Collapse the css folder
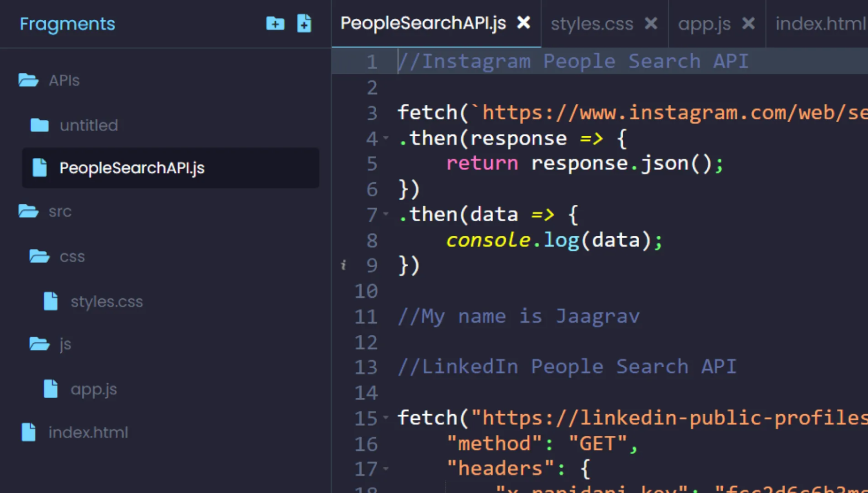 point(39,256)
